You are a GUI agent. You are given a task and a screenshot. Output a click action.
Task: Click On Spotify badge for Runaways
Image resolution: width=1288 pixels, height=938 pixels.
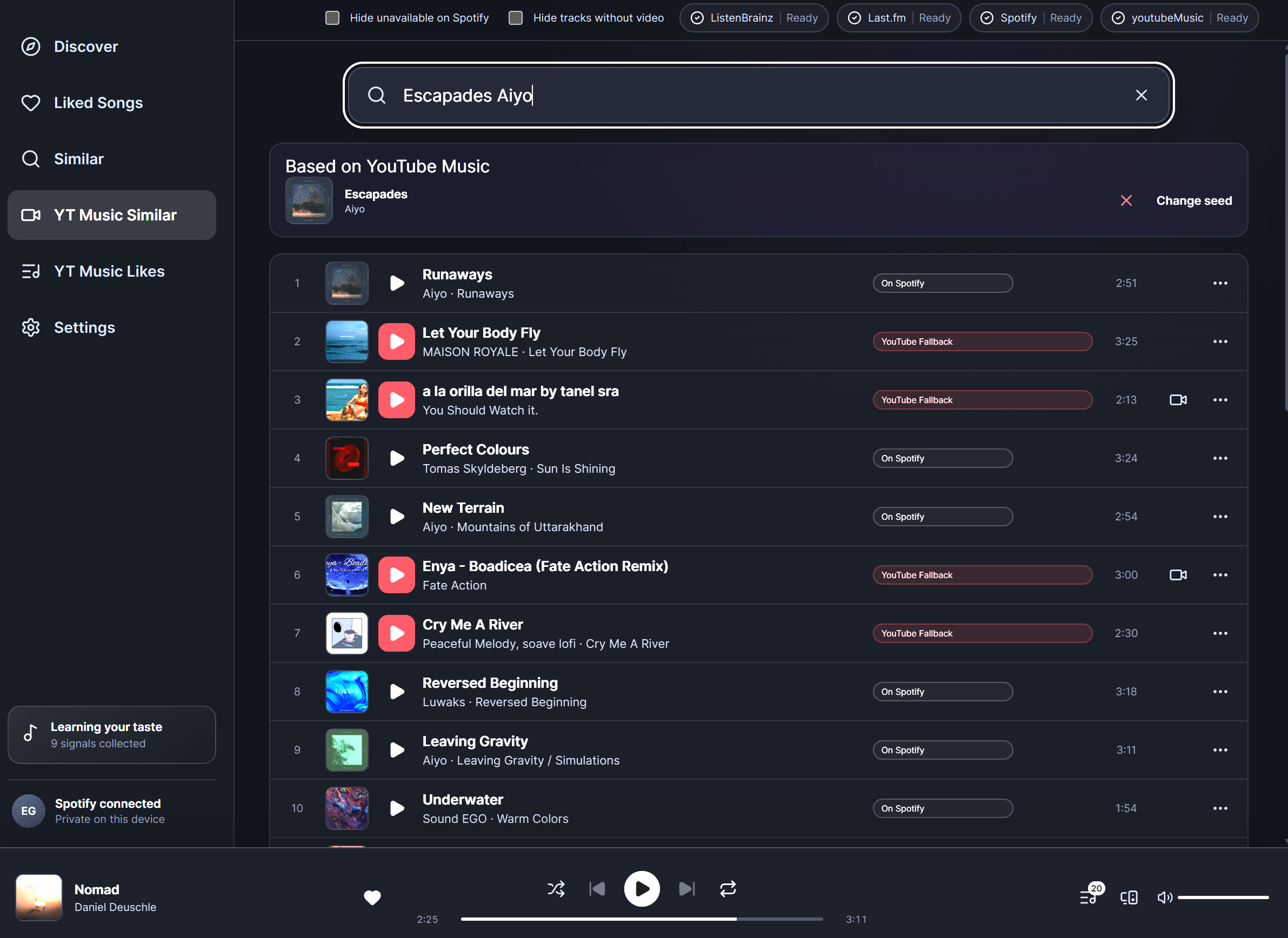943,283
